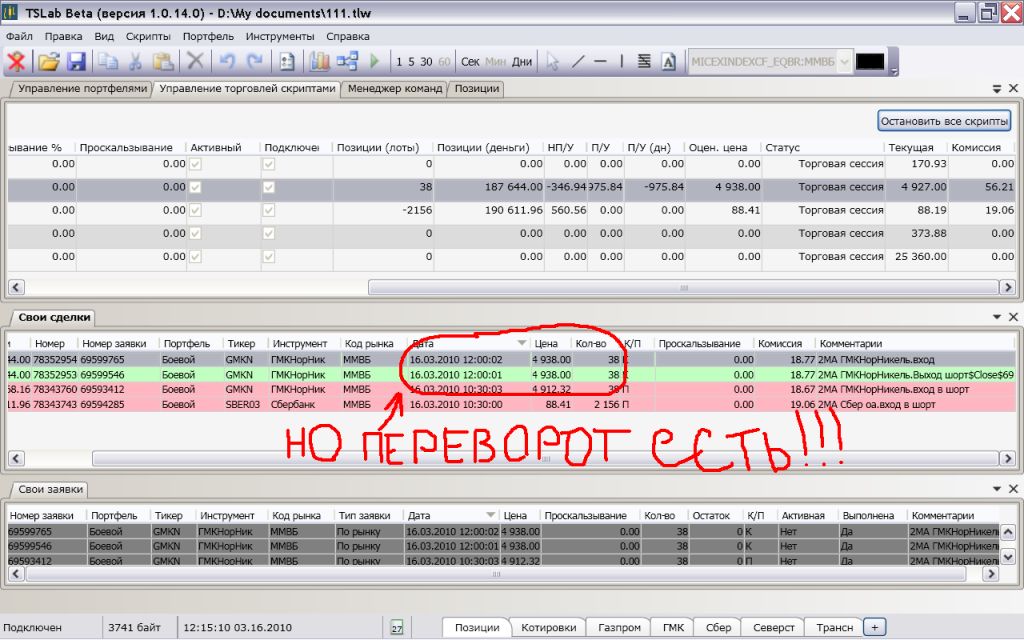The height and width of the screenshot is (640, 1024).
Task: Open the Скрипты menu
Action: [x=147, y=36]
